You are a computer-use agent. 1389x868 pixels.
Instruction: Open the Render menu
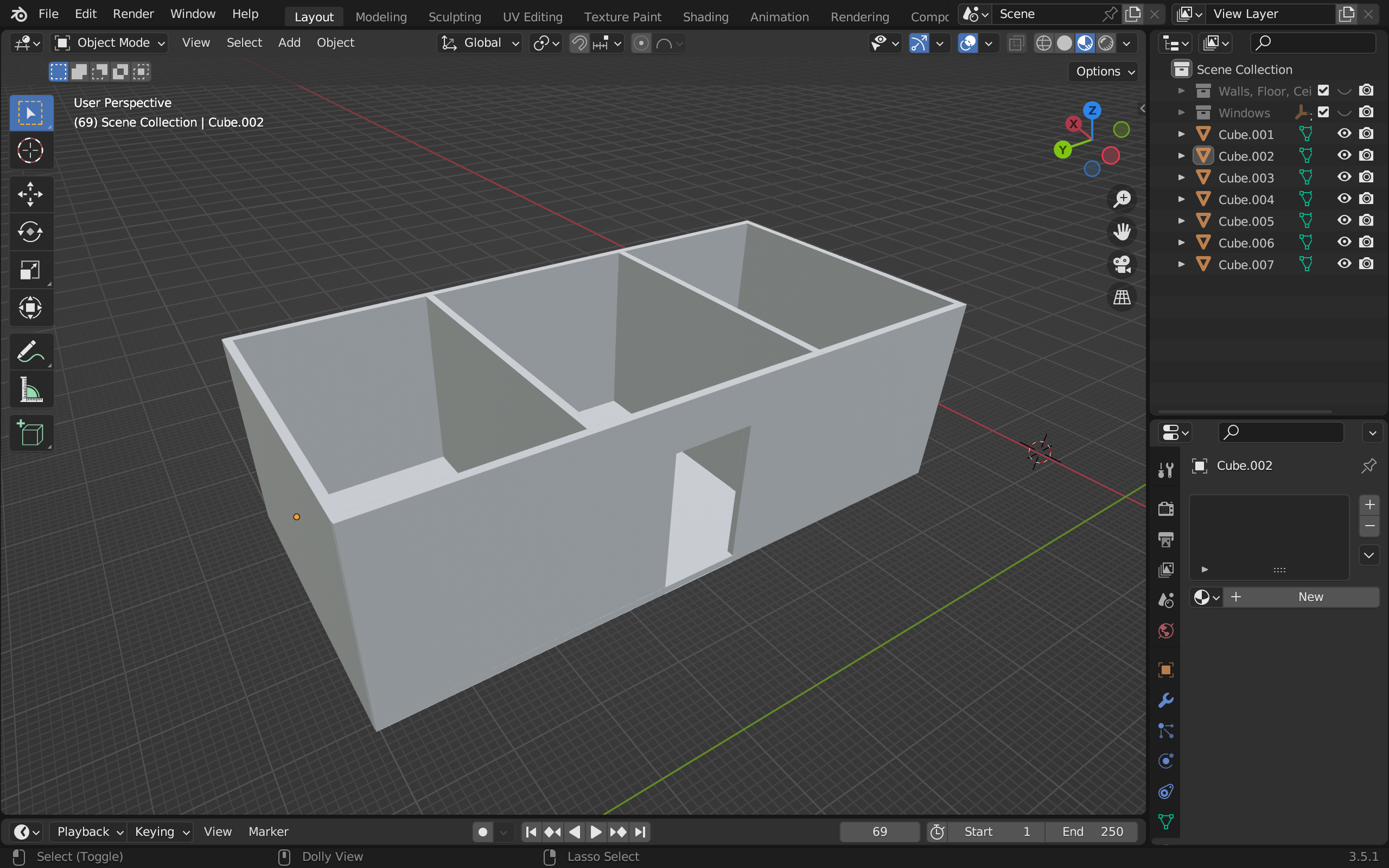click(133, 14)
